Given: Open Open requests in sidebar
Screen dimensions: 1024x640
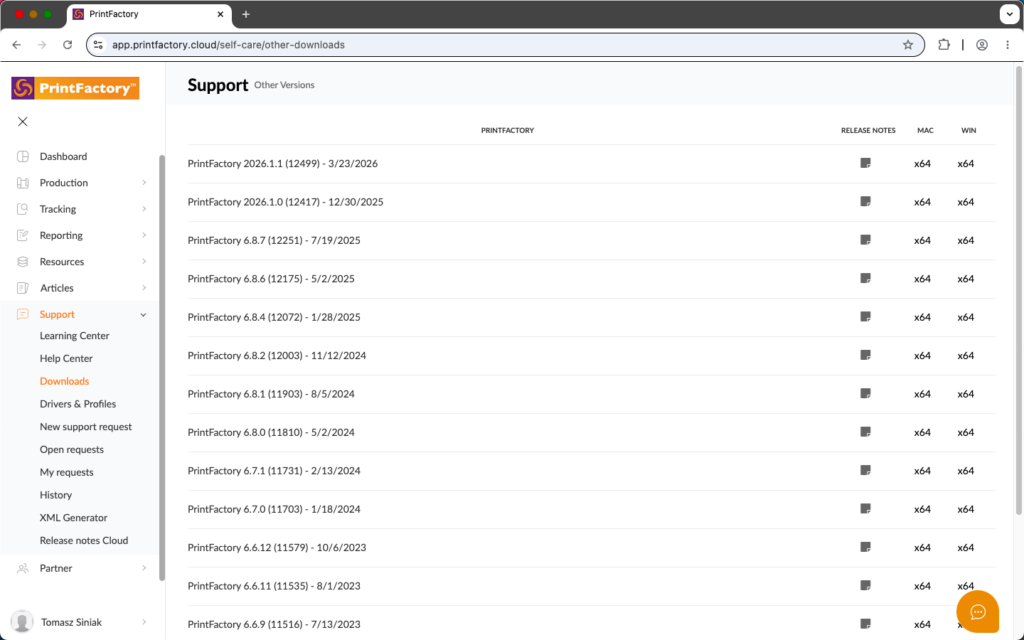Looking at the screenshot, I should (x=71, y=450).
